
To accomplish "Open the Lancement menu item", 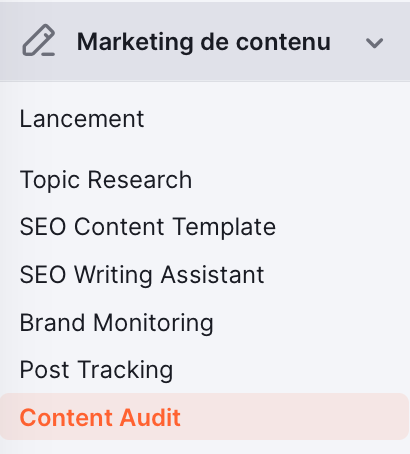I will click(82, 119).
